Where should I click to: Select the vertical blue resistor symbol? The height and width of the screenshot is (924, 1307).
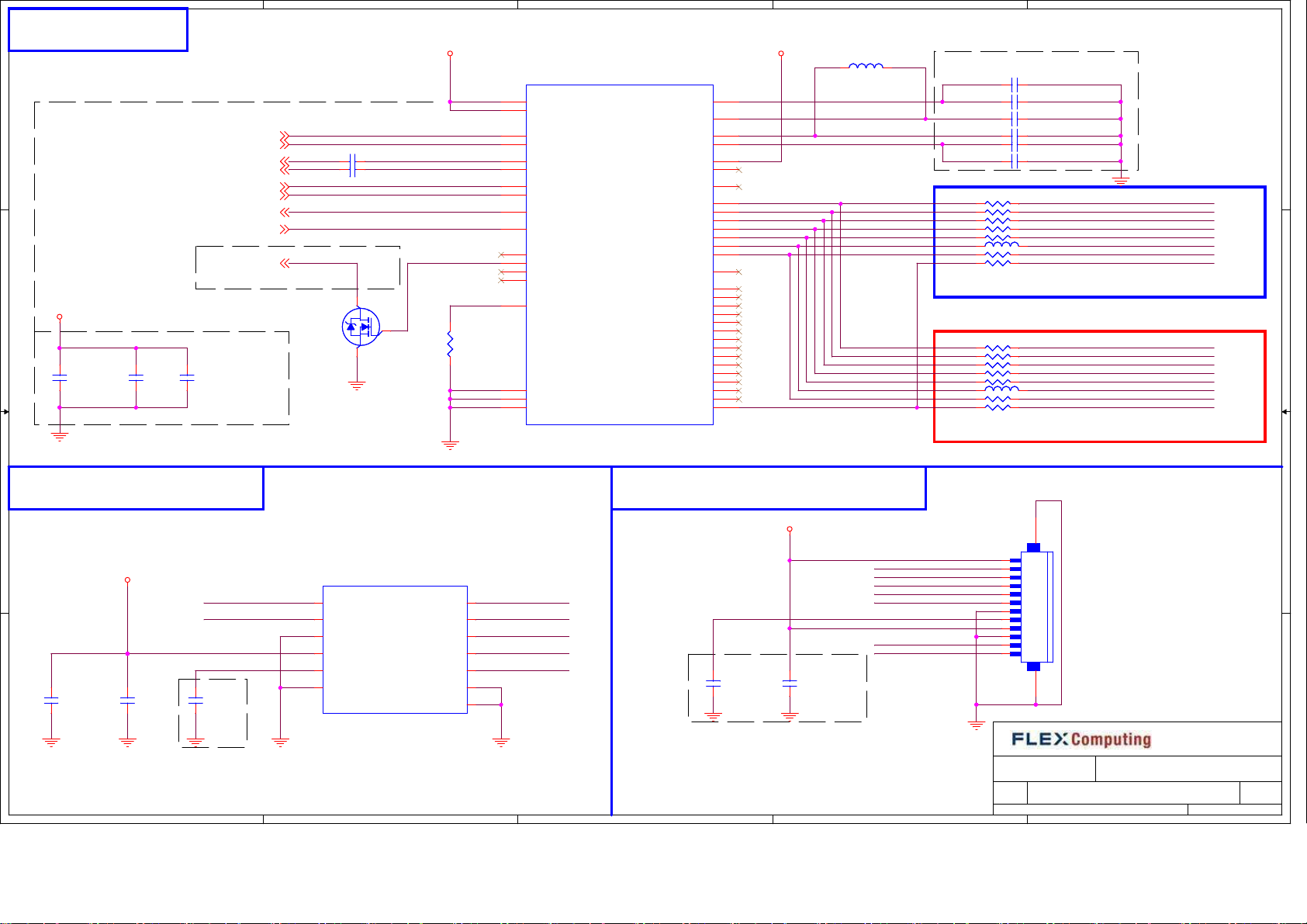[450, 344]
